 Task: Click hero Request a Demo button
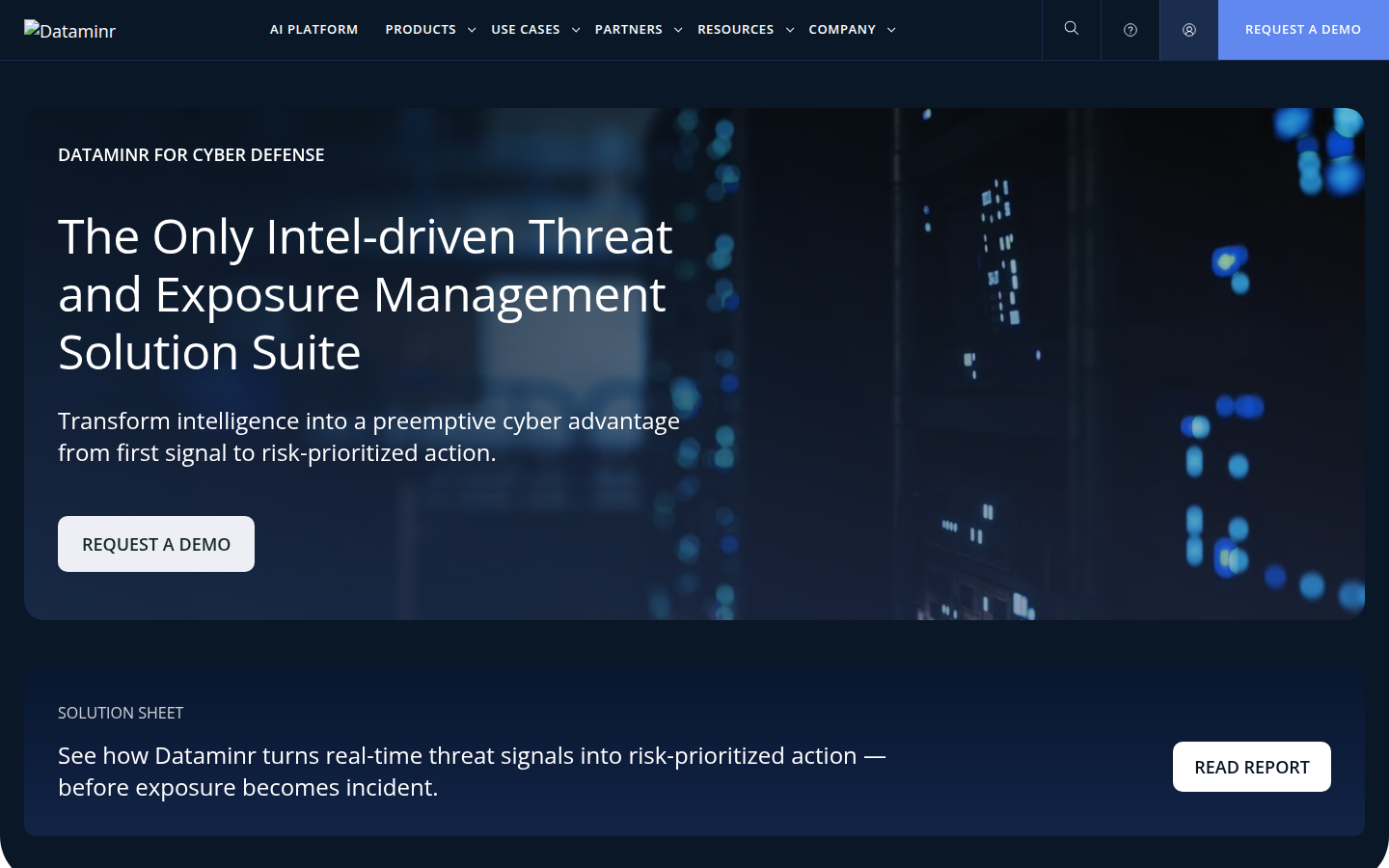[156, 544]
